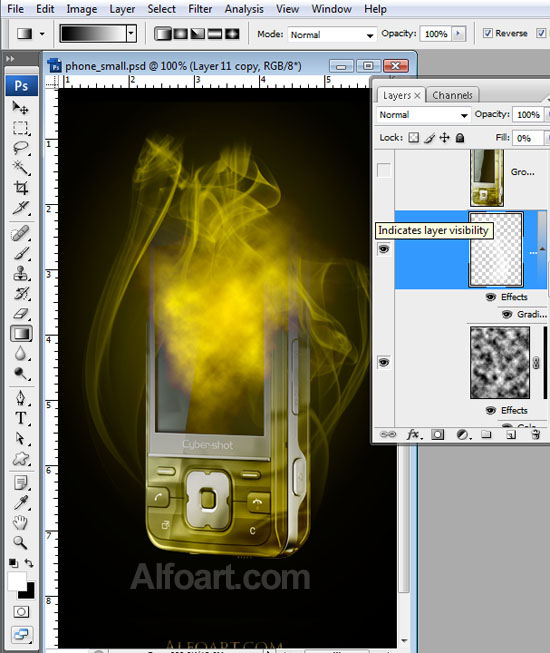The image size is (550, 653).
Task: Select the Slice tool
Action: coord(20,208)
